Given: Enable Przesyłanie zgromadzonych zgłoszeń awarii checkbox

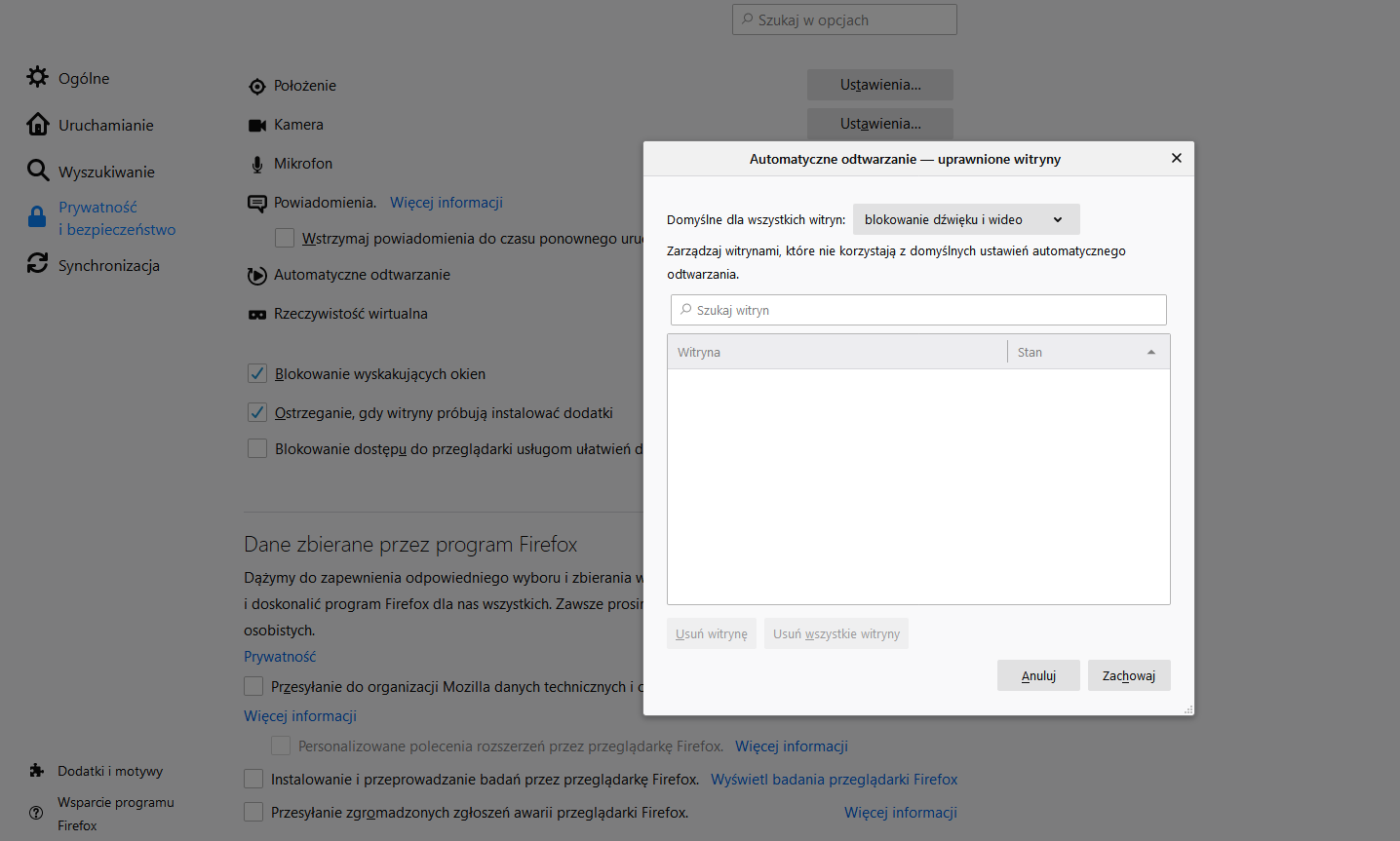Looking at the screenshot, I should coord(253,812).
